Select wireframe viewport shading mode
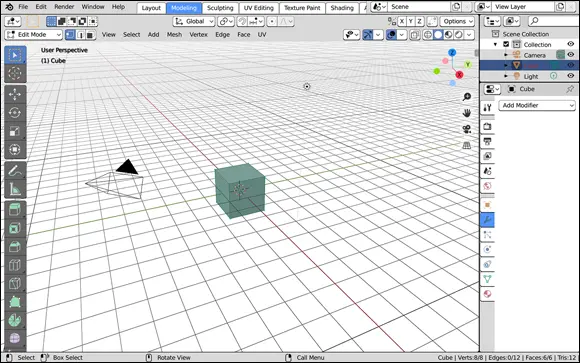Viewport: 580px width, 363px height. pos(428,35)
